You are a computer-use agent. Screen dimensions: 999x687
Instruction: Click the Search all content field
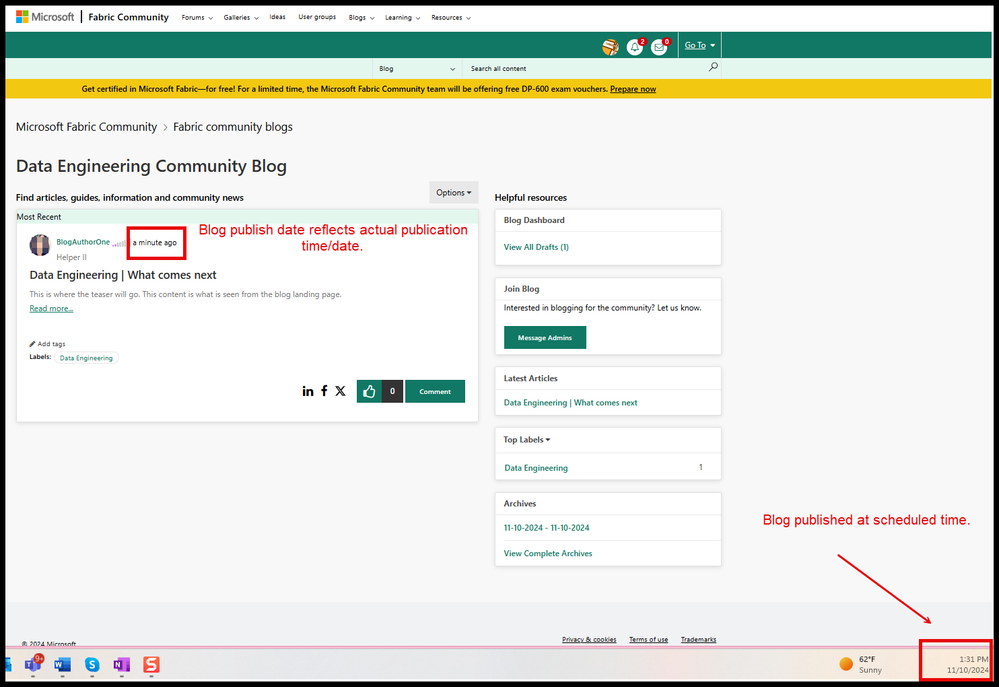[586, 68]
